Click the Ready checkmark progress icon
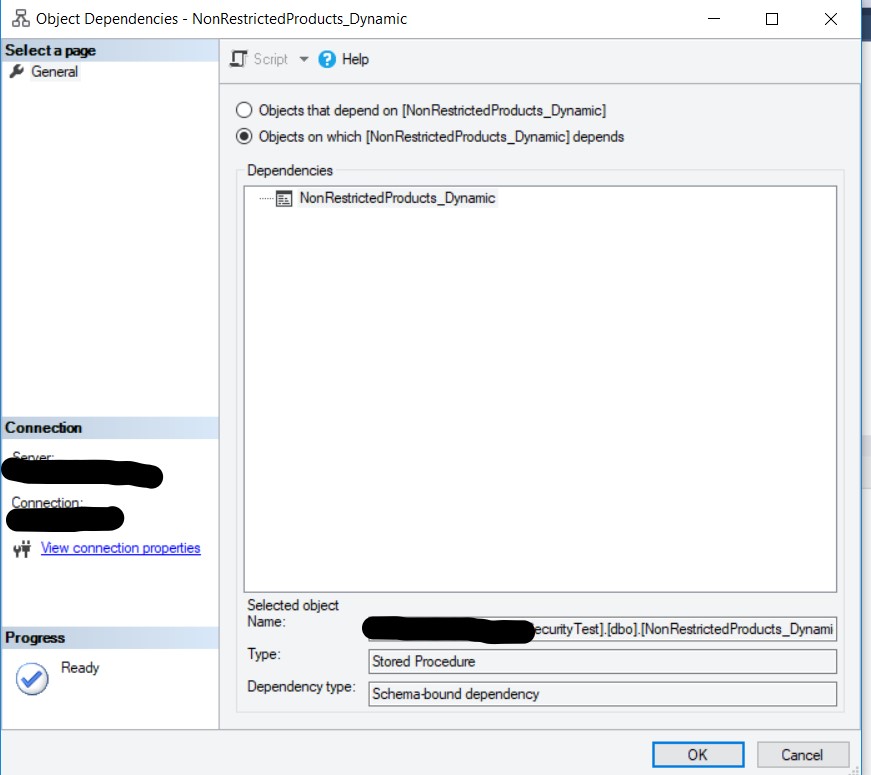 (32, 679)
